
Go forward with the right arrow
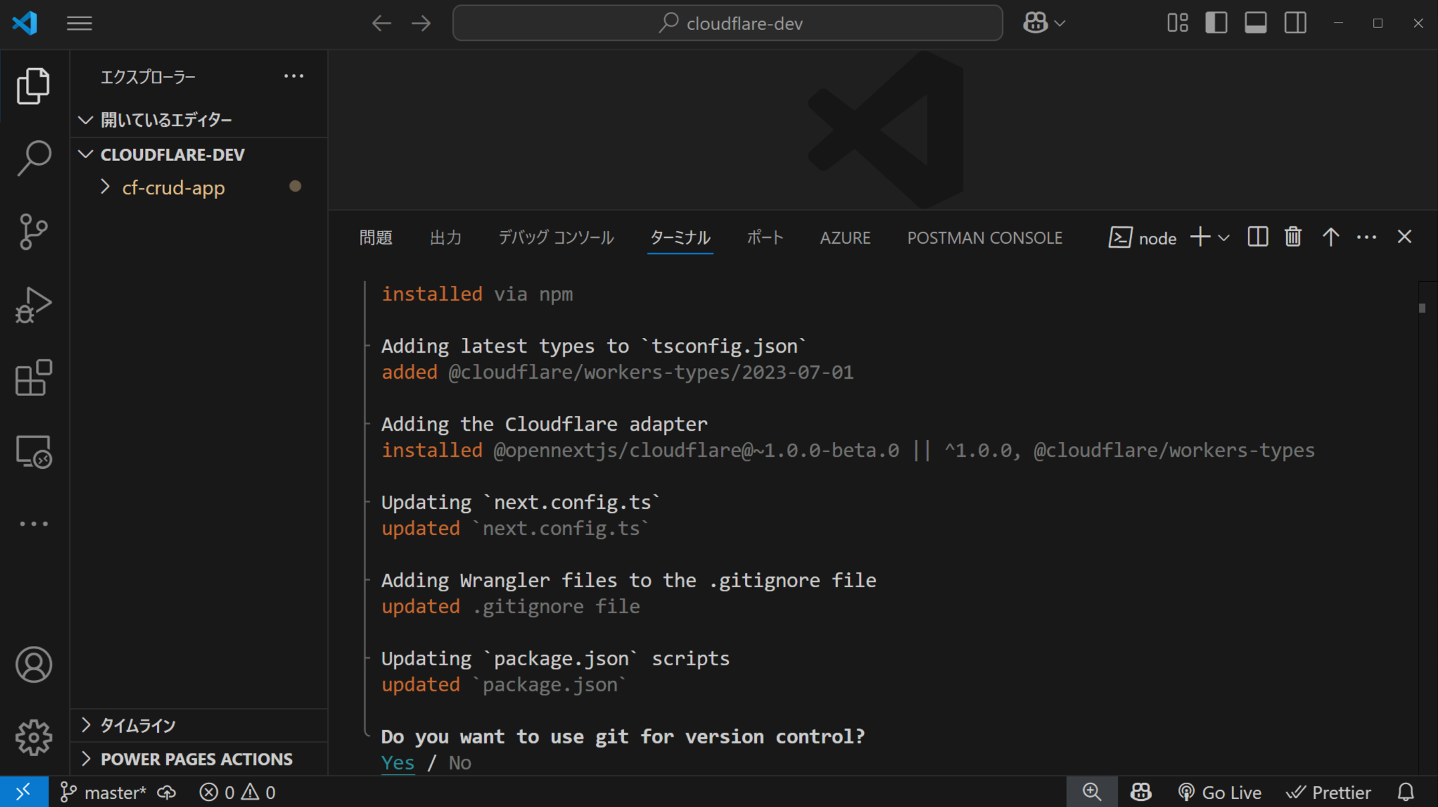point(421,23)
